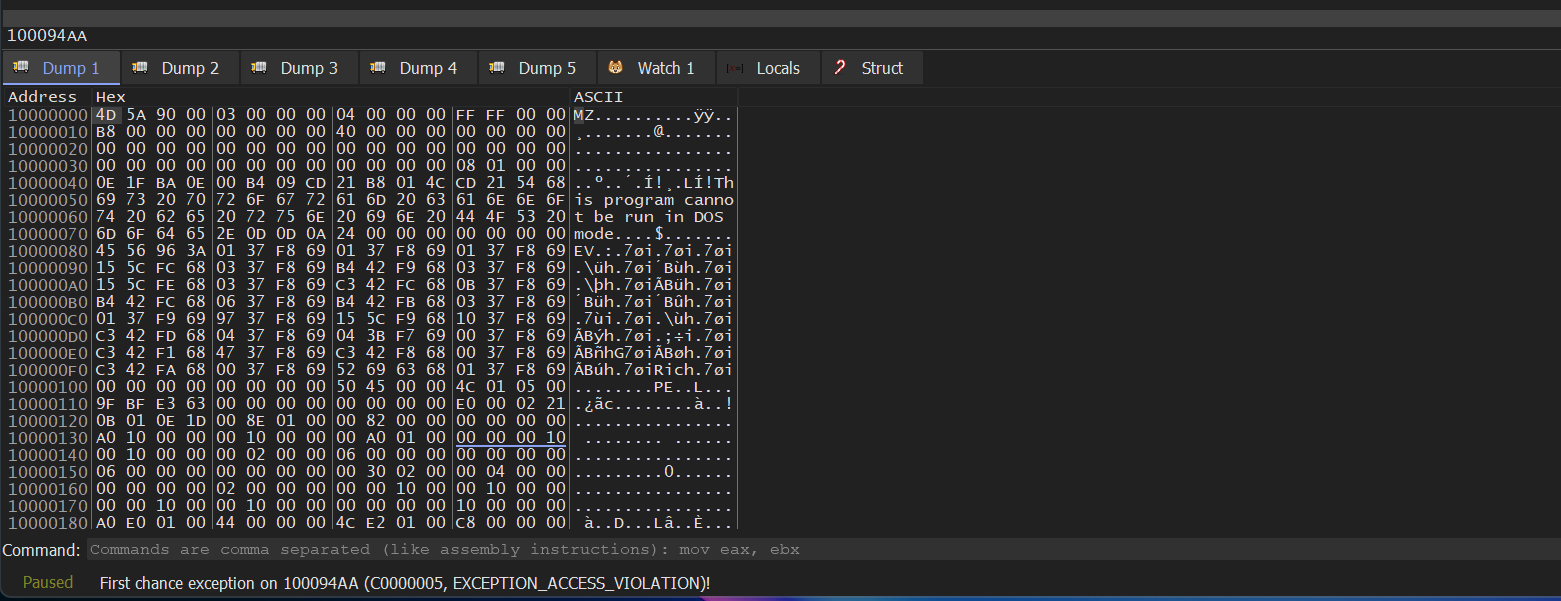
Task: Click the Struct question mark icon
Action: (840, 68)
